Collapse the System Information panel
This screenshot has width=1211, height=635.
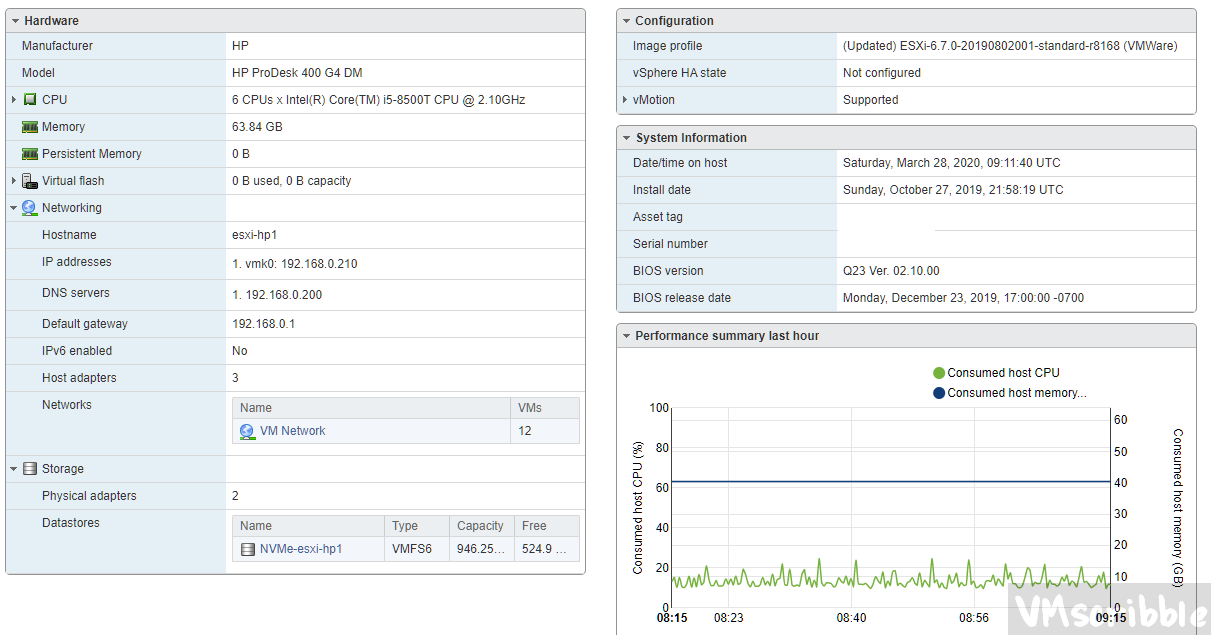[626, 138]
